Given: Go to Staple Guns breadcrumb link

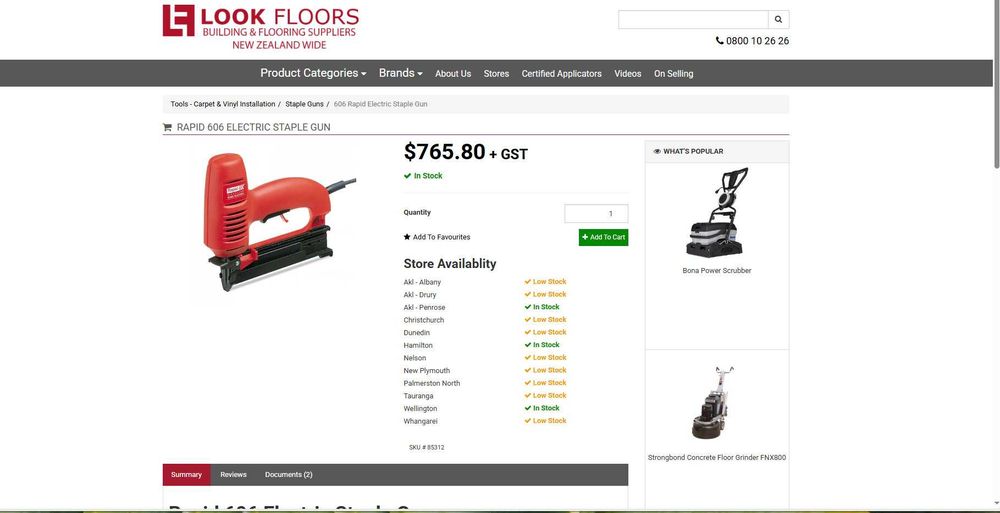Looking at the screenshot, I should pyautogui.click(x=304, y=104).
